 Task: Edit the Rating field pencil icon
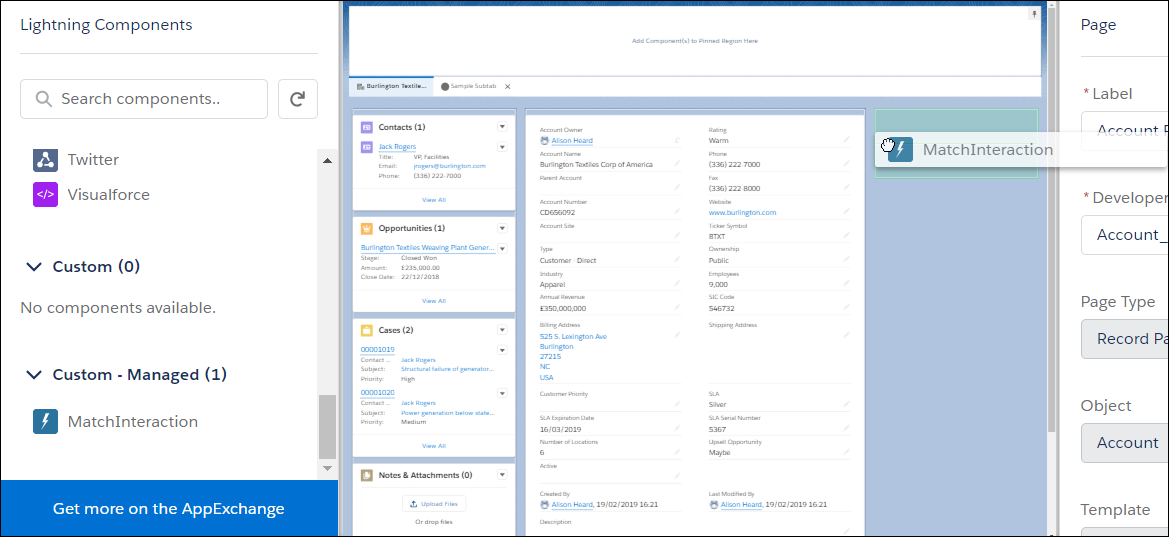coord(846,139)
